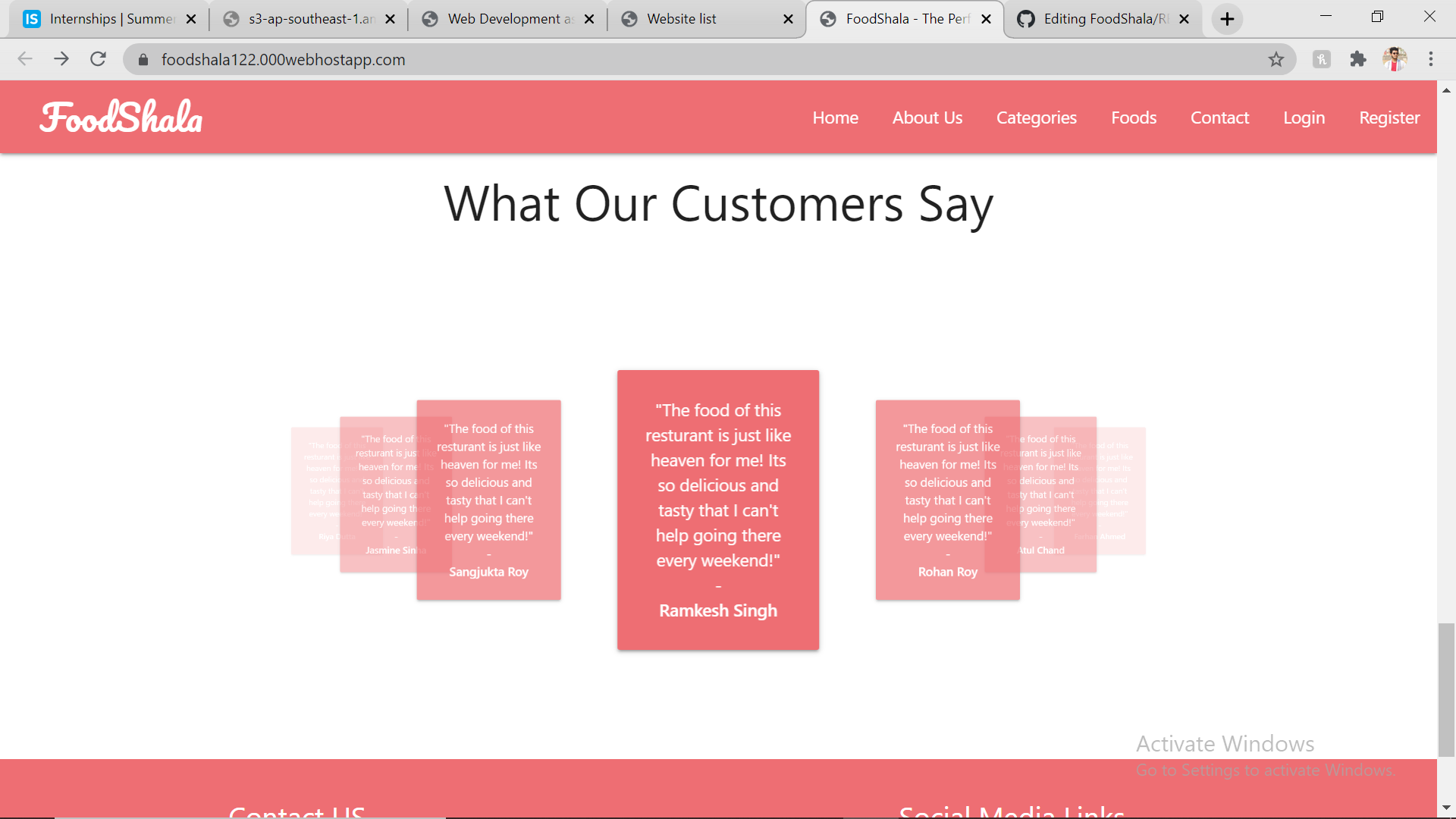Screen dimensions: 1456x819
Task: Close the Website list tab
Action: (x=788, y=19)
